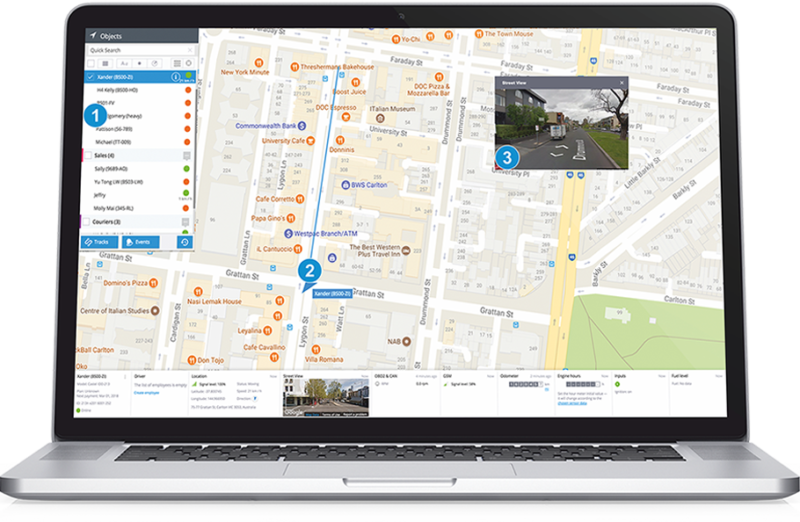Click The Best Western Plus Travel Inn marker
800x522 pixels.
click(x=406, y=251)
